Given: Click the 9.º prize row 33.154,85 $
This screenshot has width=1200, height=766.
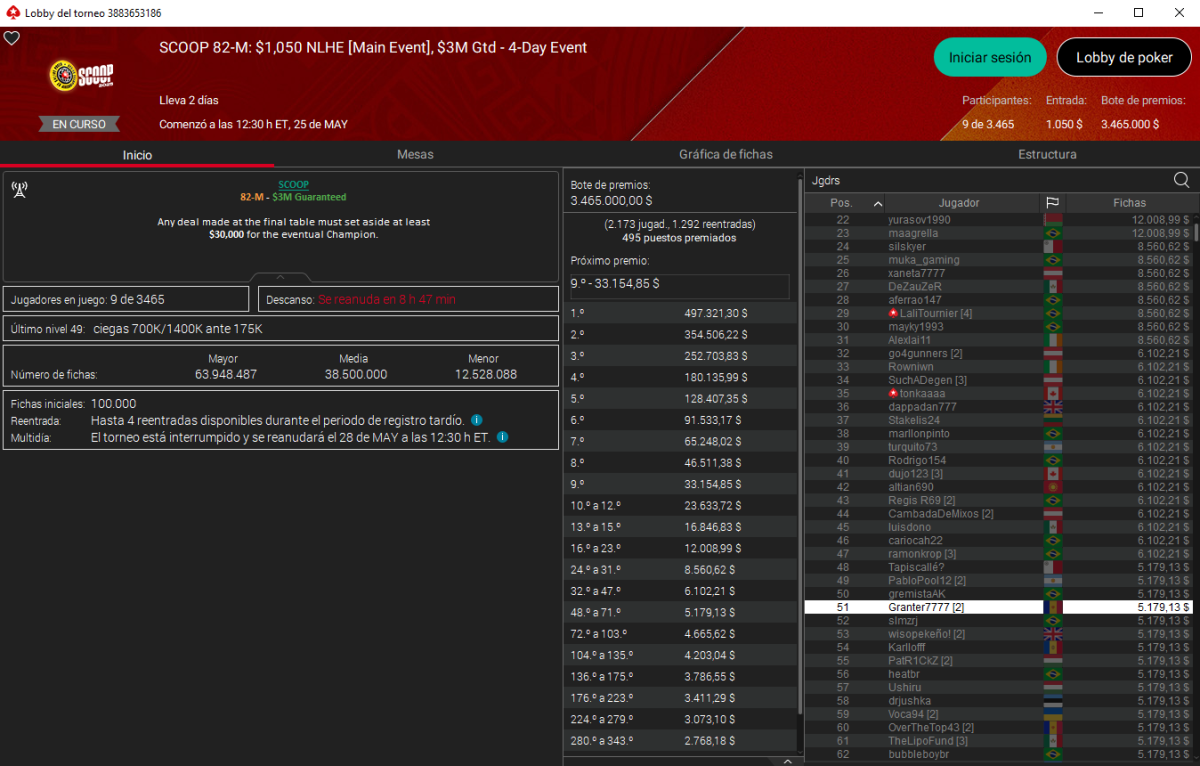Looking at the screenshot, I should coord(680,484).
